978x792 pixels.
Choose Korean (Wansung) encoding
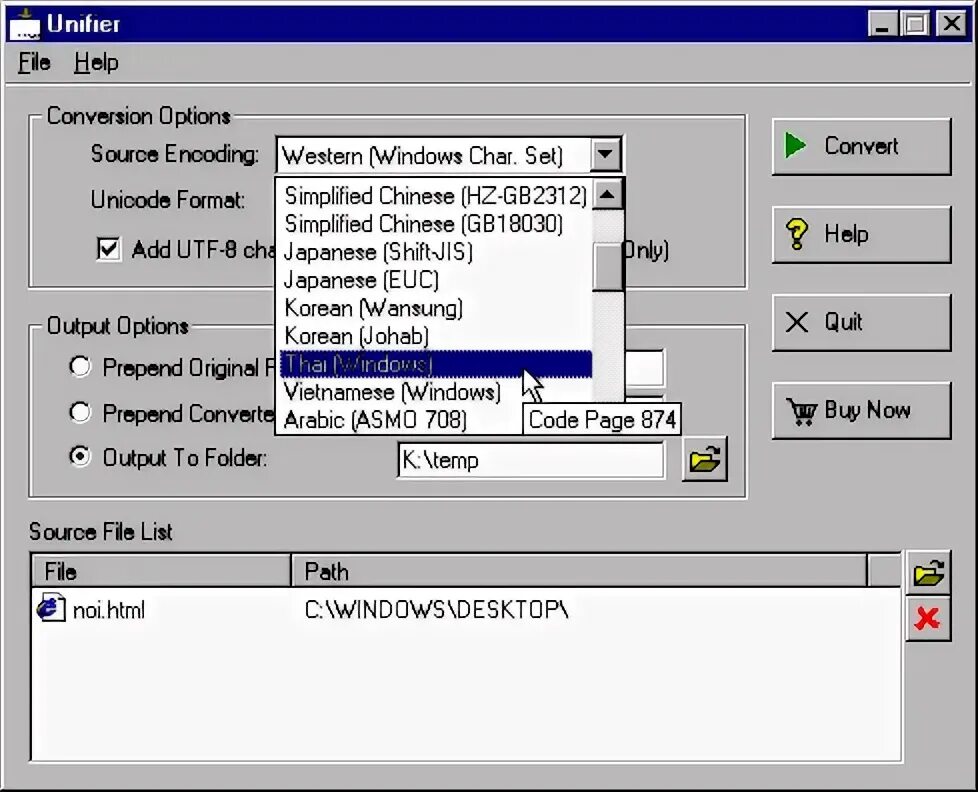click(435, 308)
